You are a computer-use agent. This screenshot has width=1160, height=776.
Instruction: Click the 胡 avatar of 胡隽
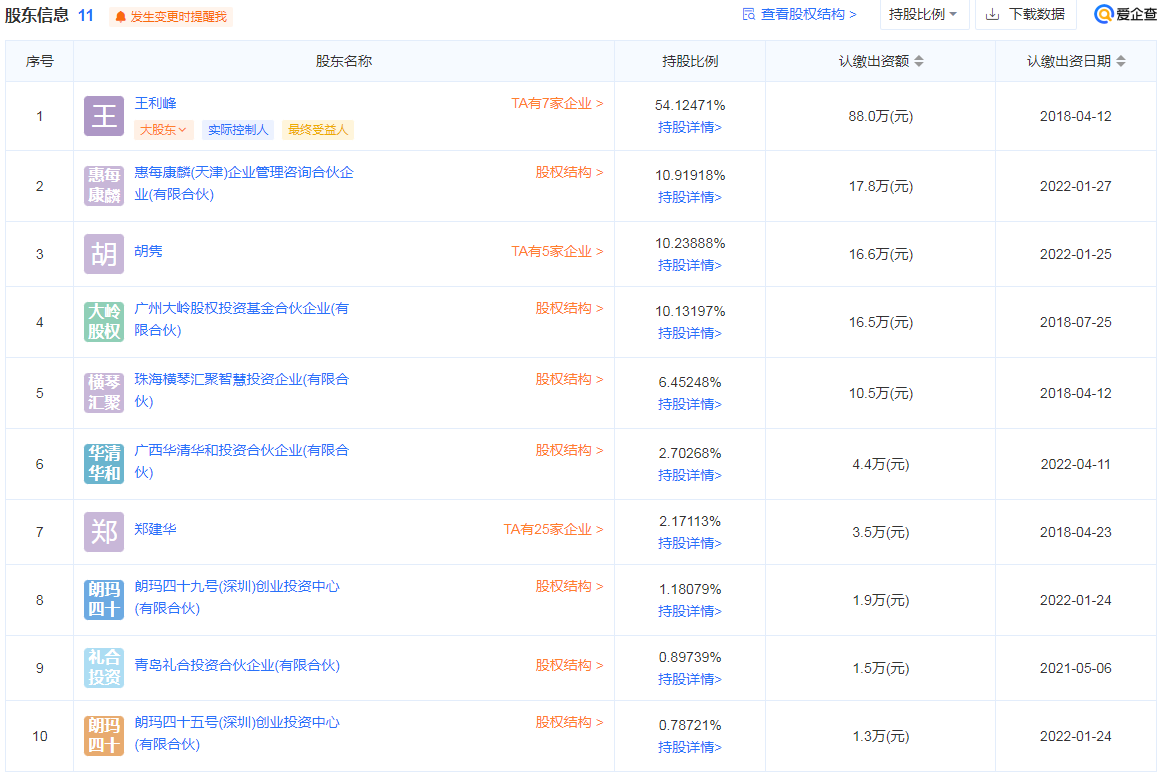(104, 254)
